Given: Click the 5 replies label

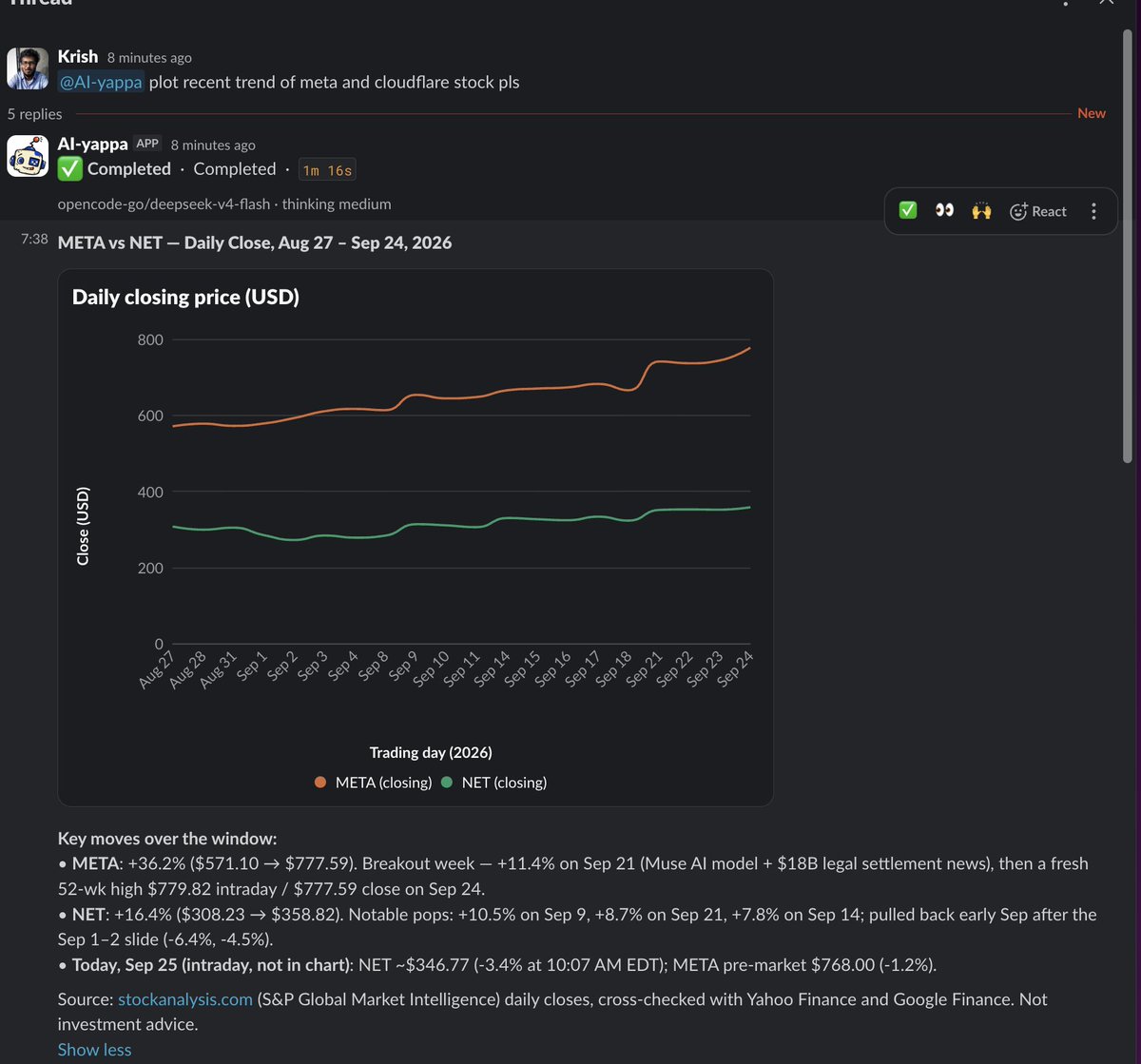Looking at the screenshot, I should tap(34, 114).
